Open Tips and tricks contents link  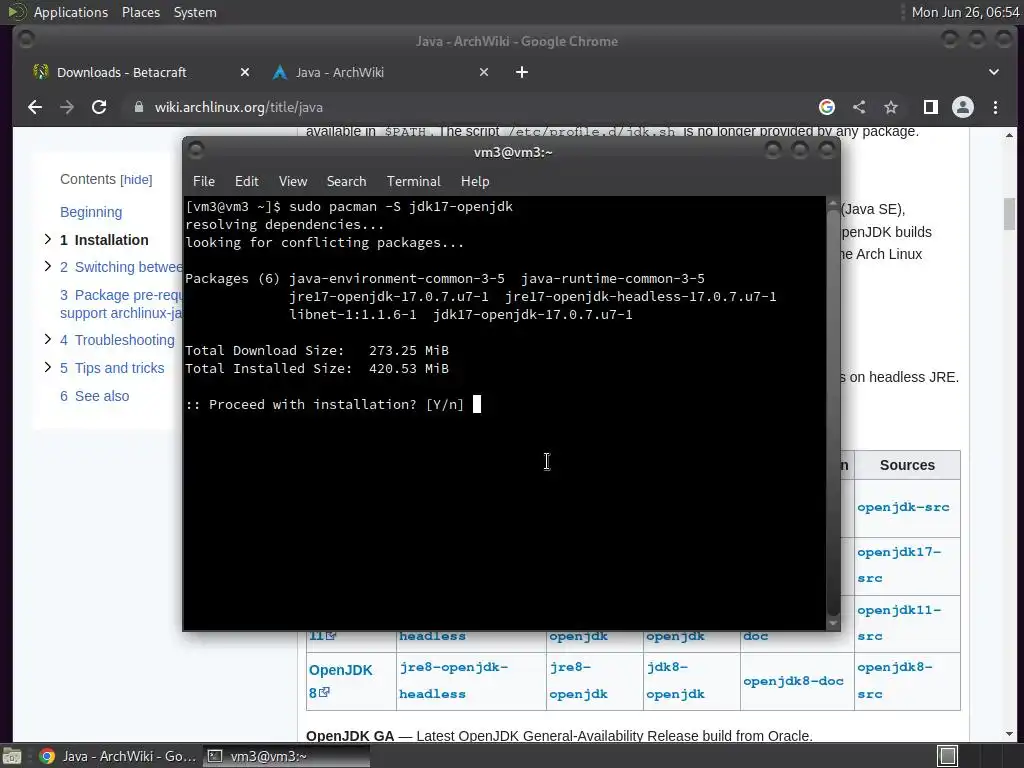112,368
